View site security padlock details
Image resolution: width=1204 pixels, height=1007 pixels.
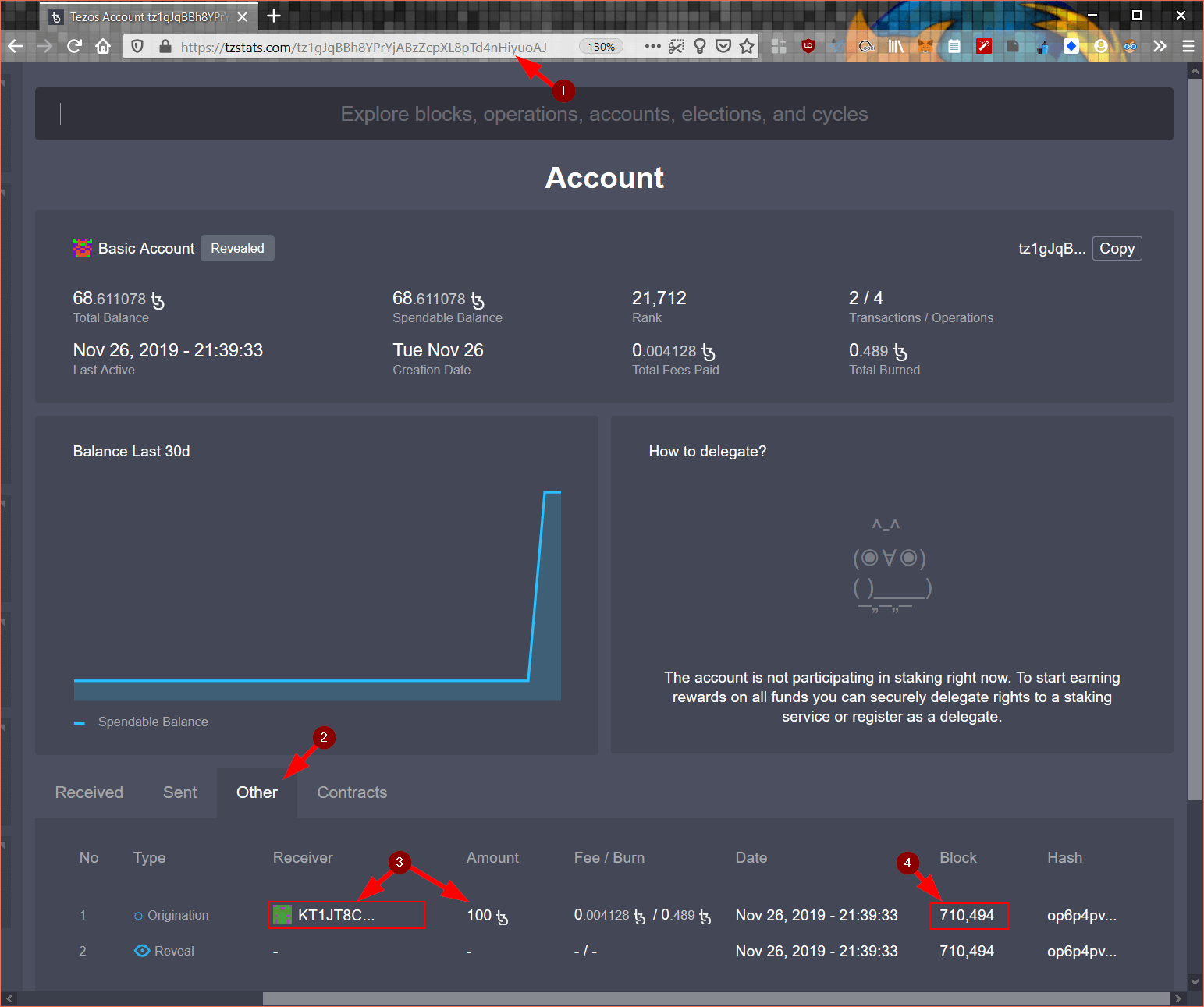(x=165, y=47)
